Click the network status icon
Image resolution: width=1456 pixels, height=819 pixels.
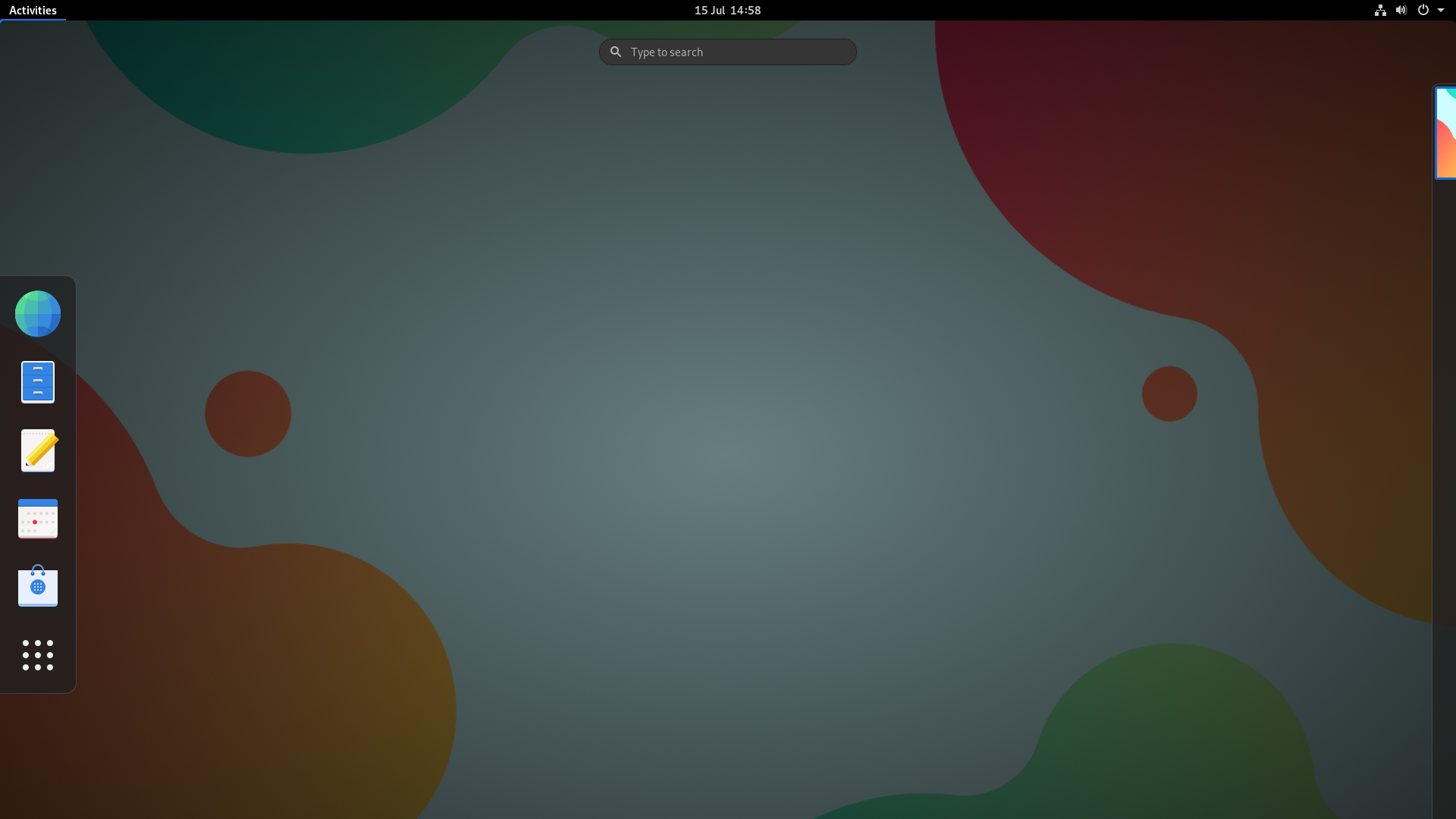[x=1380, y=10]
